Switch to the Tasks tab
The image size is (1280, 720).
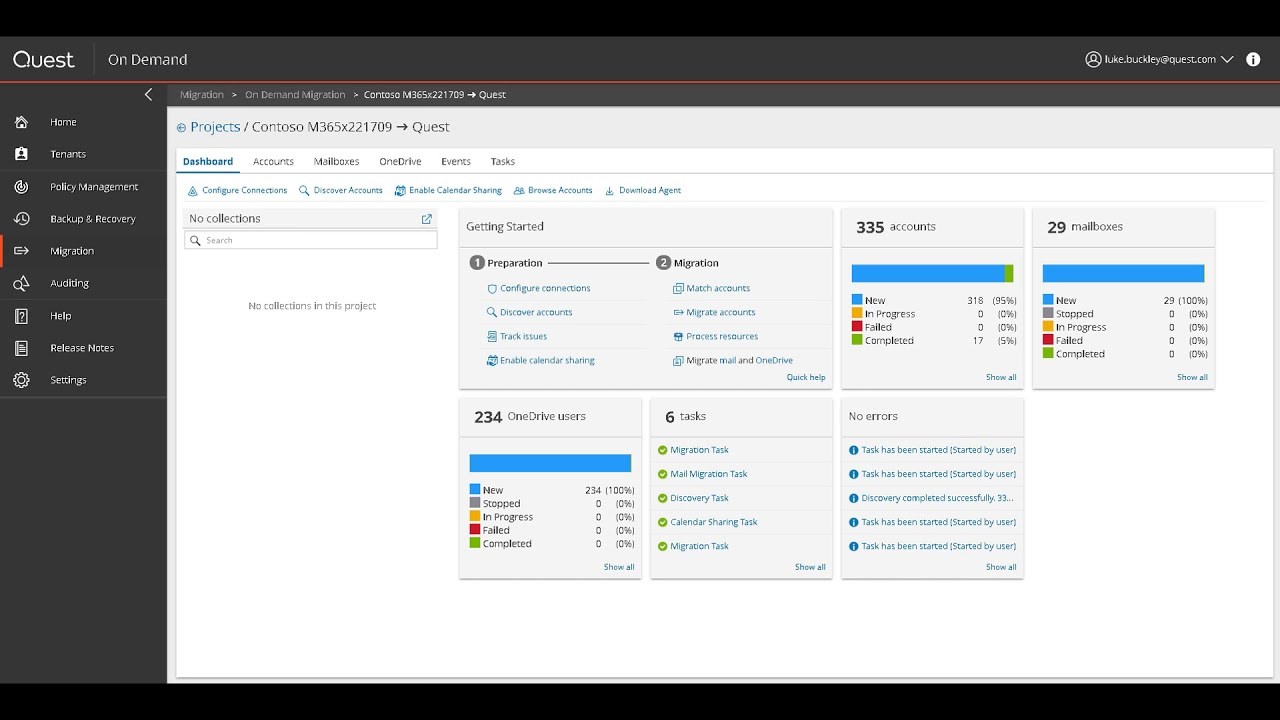pos(503,161)
